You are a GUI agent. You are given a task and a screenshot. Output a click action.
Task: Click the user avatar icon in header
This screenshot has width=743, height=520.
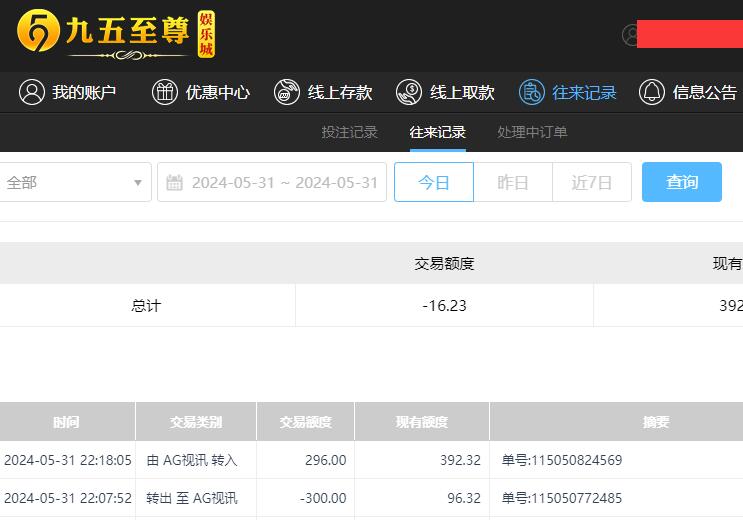tap(630, 35)
